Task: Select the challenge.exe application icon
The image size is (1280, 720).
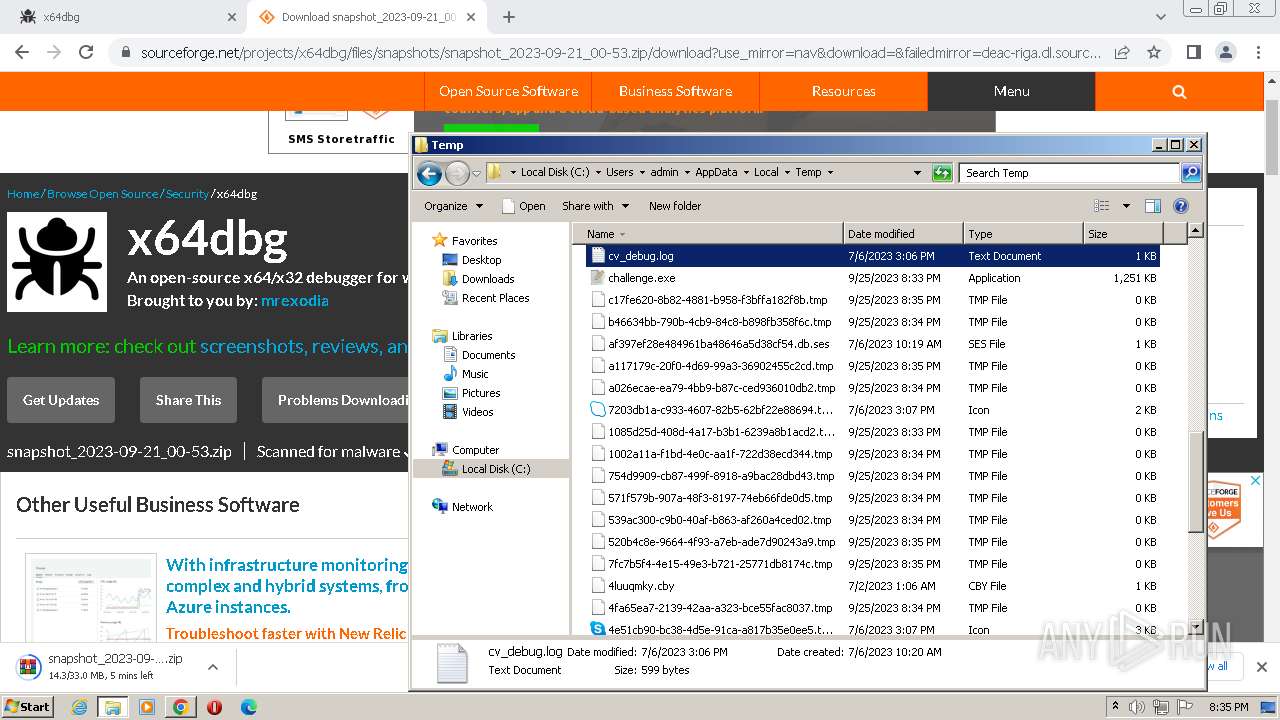Action: coord(598,278)
